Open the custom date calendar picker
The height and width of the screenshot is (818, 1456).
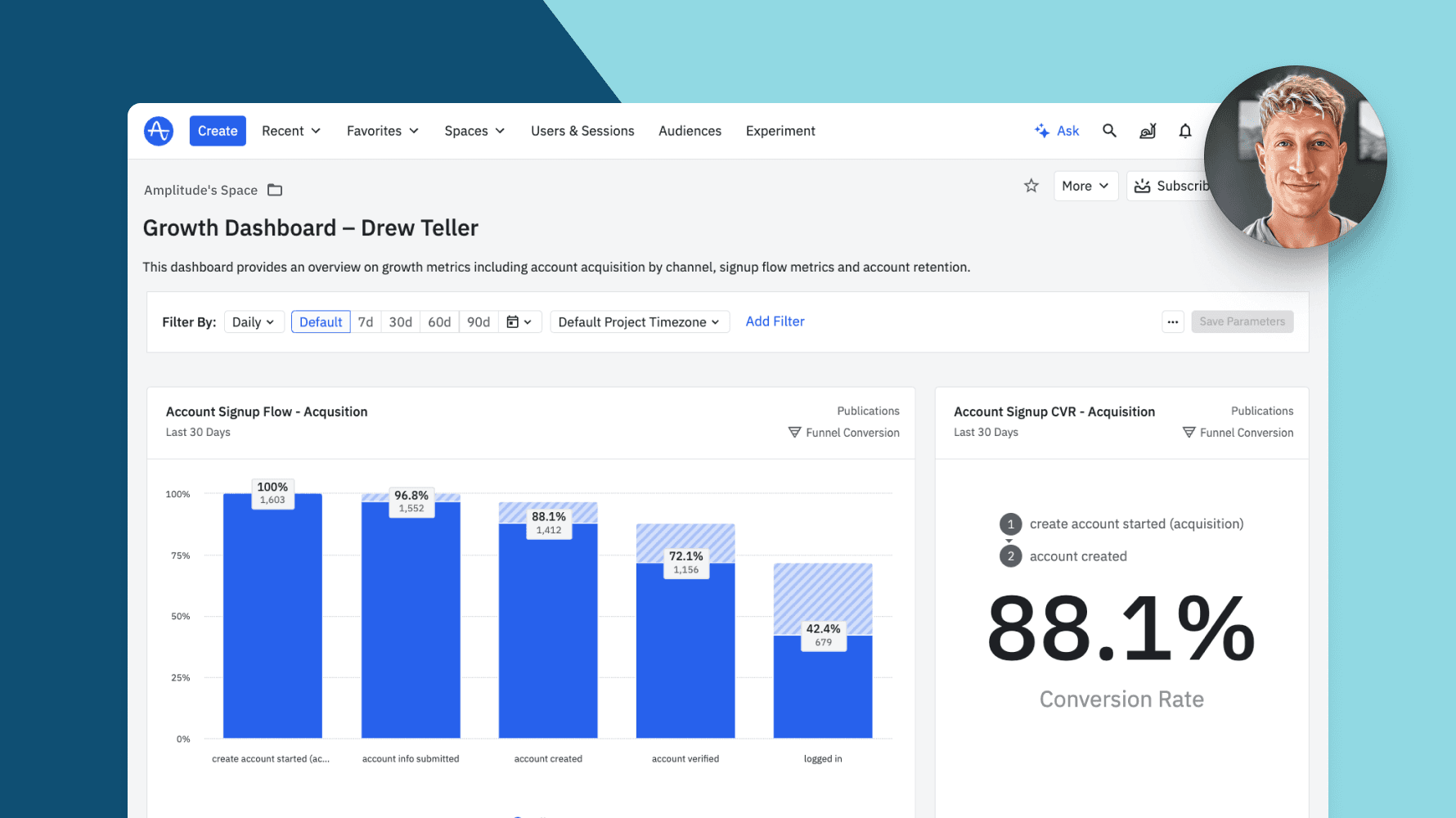[x=519, y=321]
